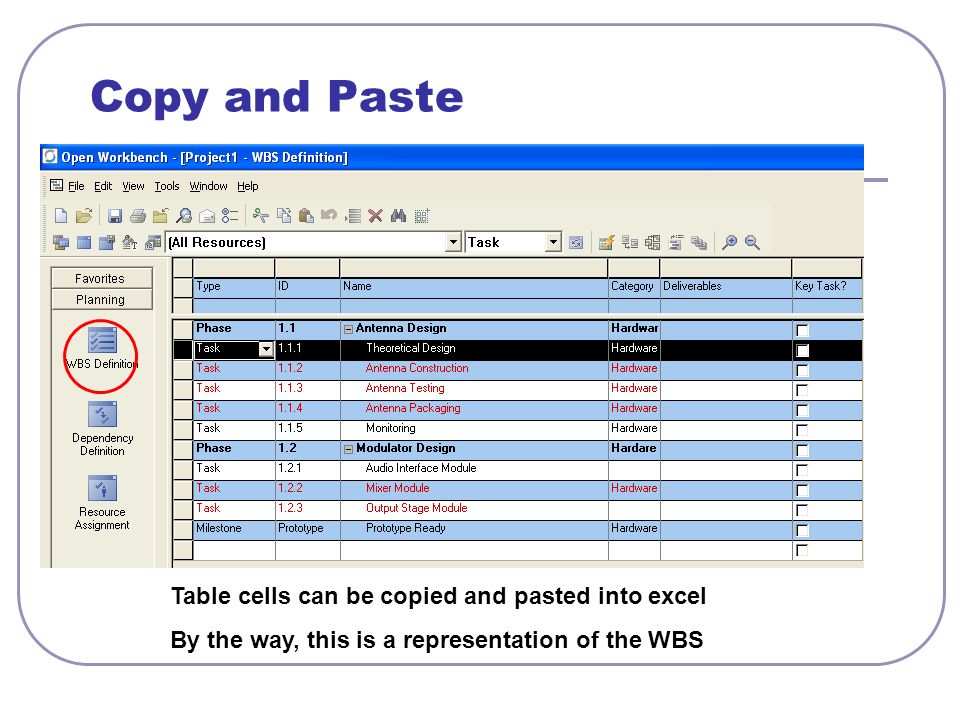The width and height of the screenshot is (960, 720).
Task: Click the Name column header
Action: point(474,287)
